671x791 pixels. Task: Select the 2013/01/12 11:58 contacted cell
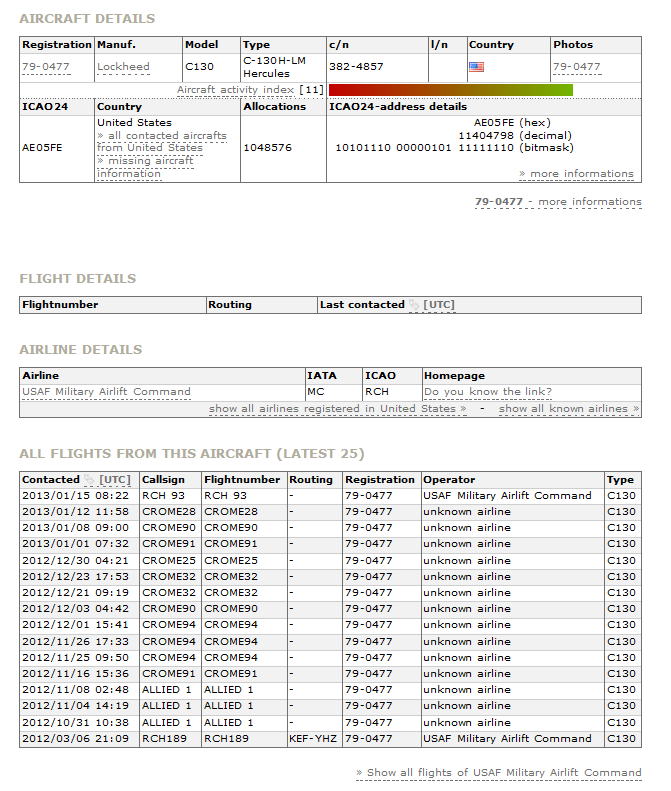coord(80,512)
